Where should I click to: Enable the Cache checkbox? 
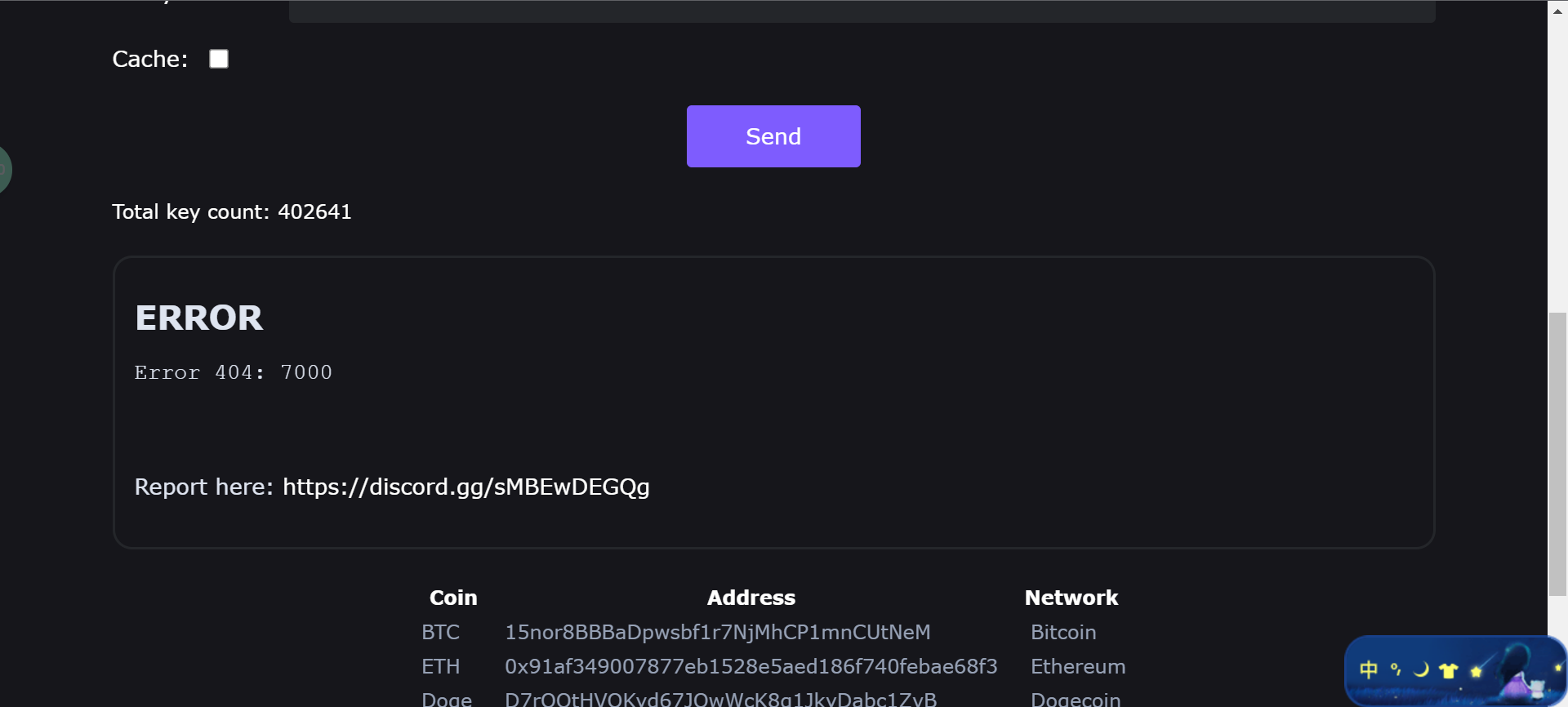219,59
